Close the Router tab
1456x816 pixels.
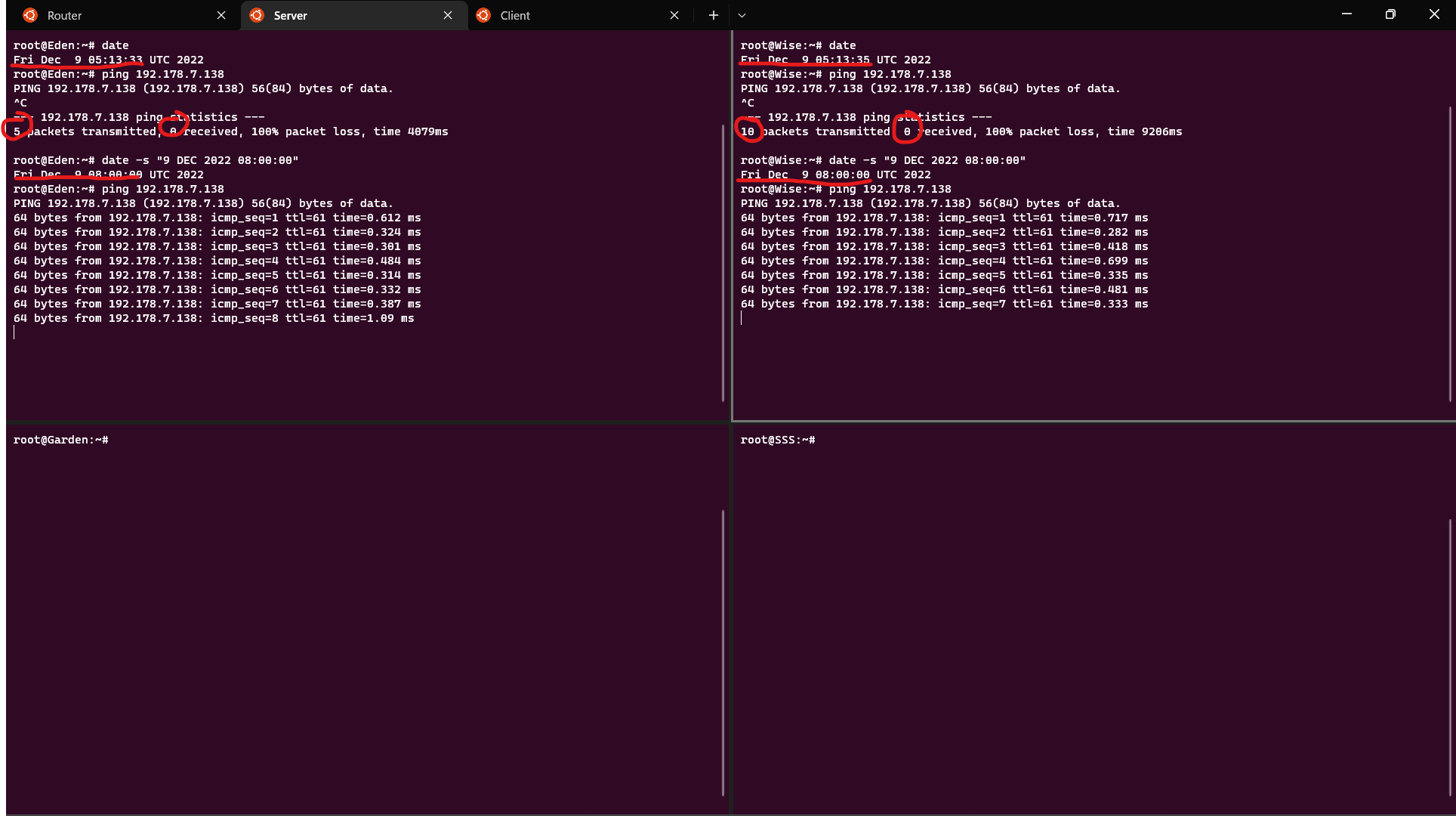(221, 15)
